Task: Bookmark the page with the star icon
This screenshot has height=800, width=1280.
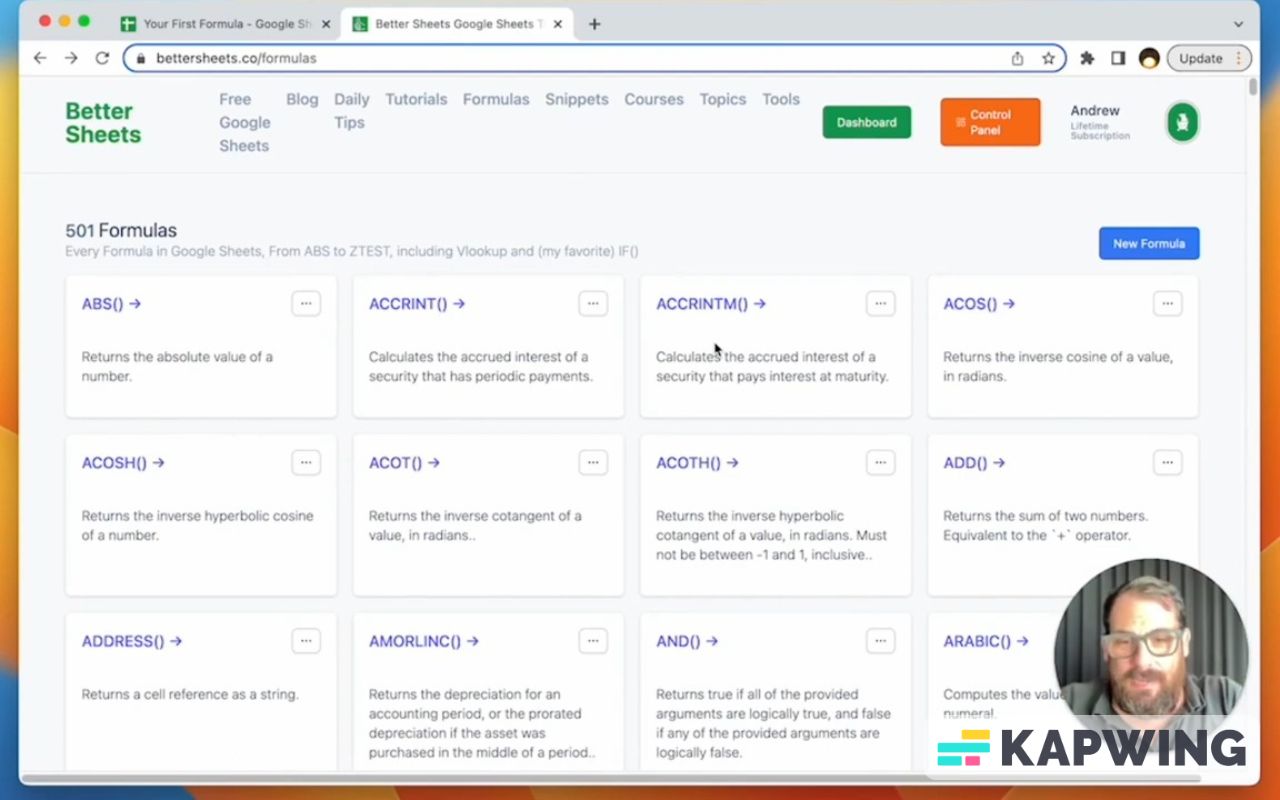Action: 1048,58
